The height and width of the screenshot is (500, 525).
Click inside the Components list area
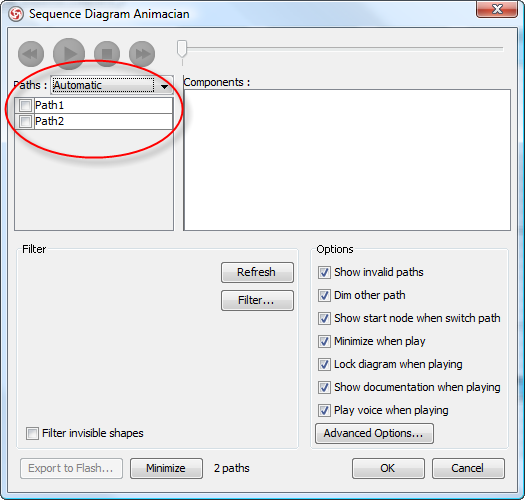(x=347, y=160)
